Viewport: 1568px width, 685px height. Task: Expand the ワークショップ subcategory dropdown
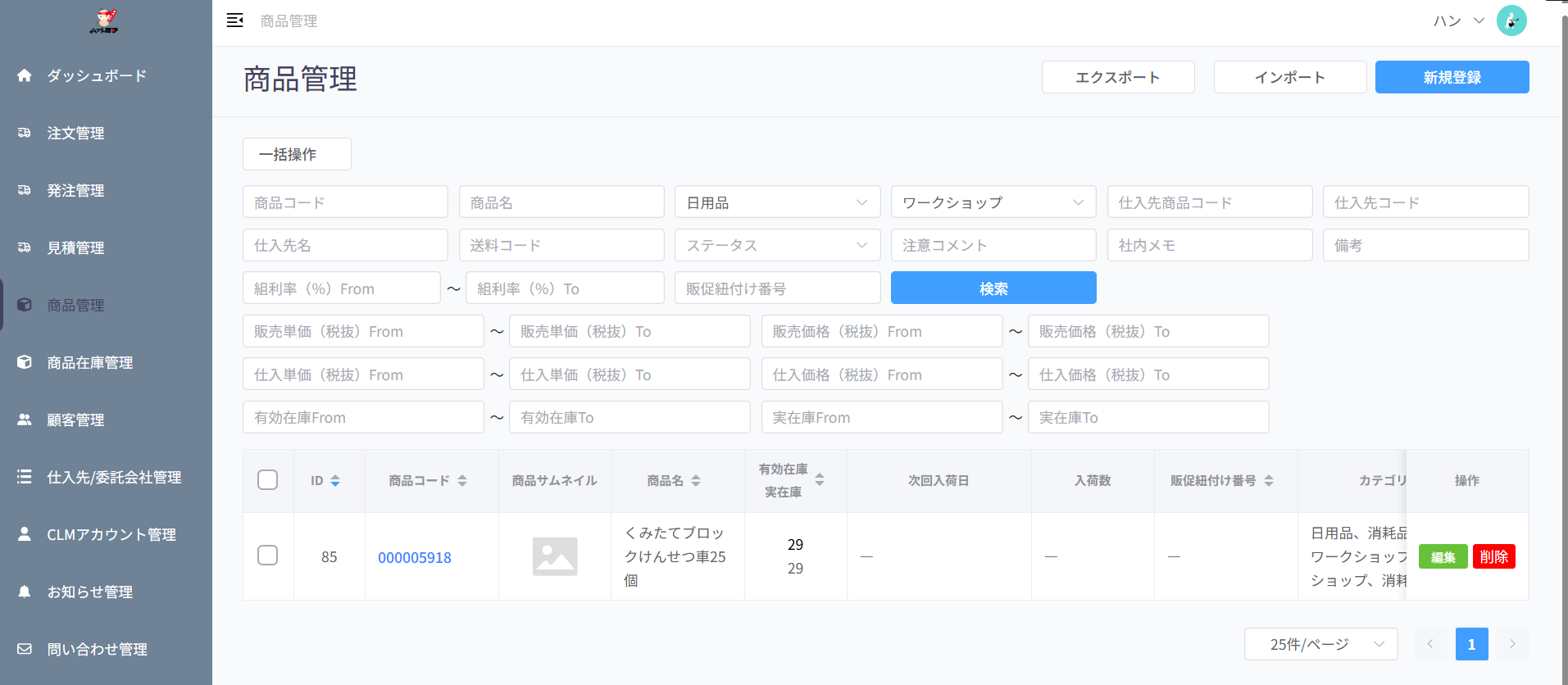pos(993,202)
